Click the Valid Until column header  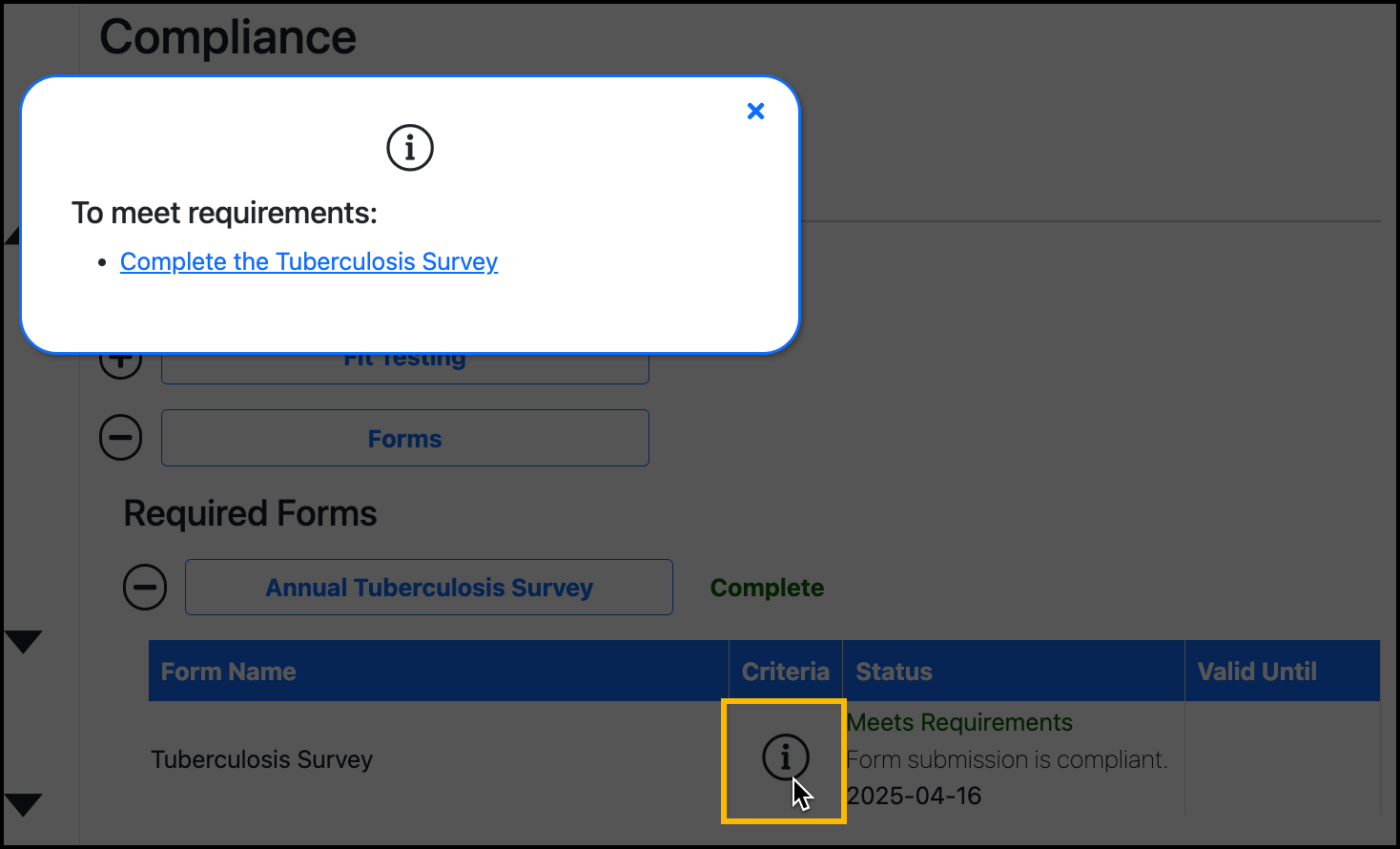pyautogui.click(x=1256, y=671)
